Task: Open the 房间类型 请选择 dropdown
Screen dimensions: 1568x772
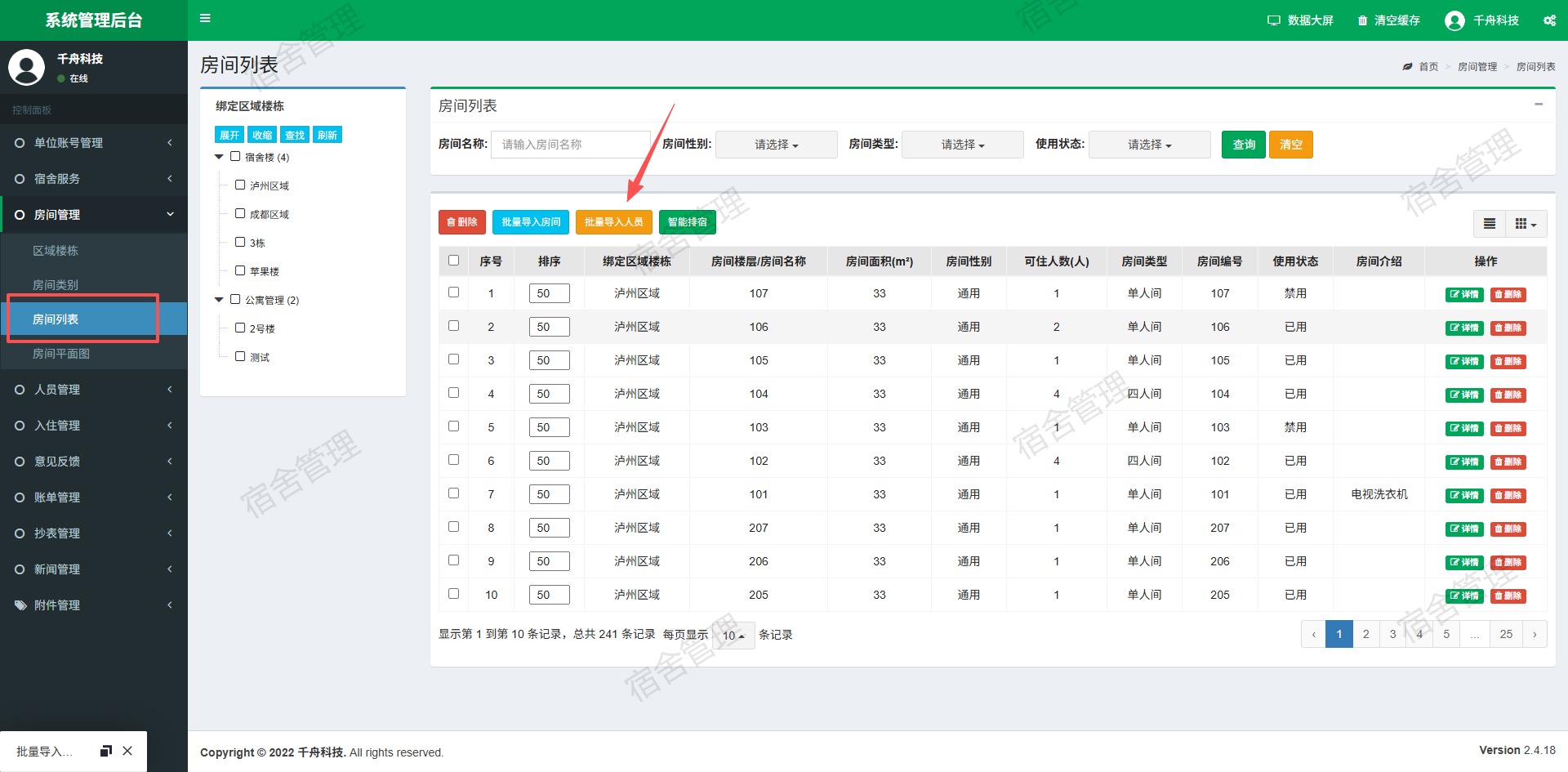Action: [963, 145]
